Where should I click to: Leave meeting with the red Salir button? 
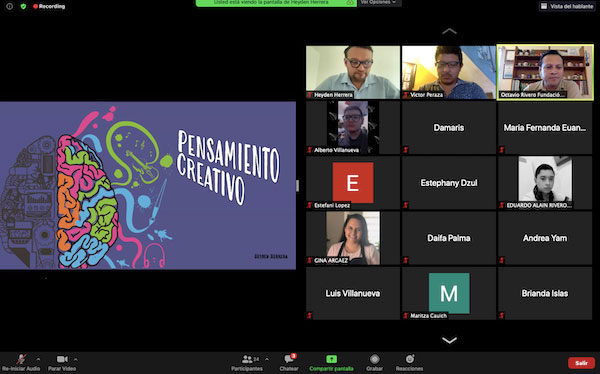tap(581, 363)
